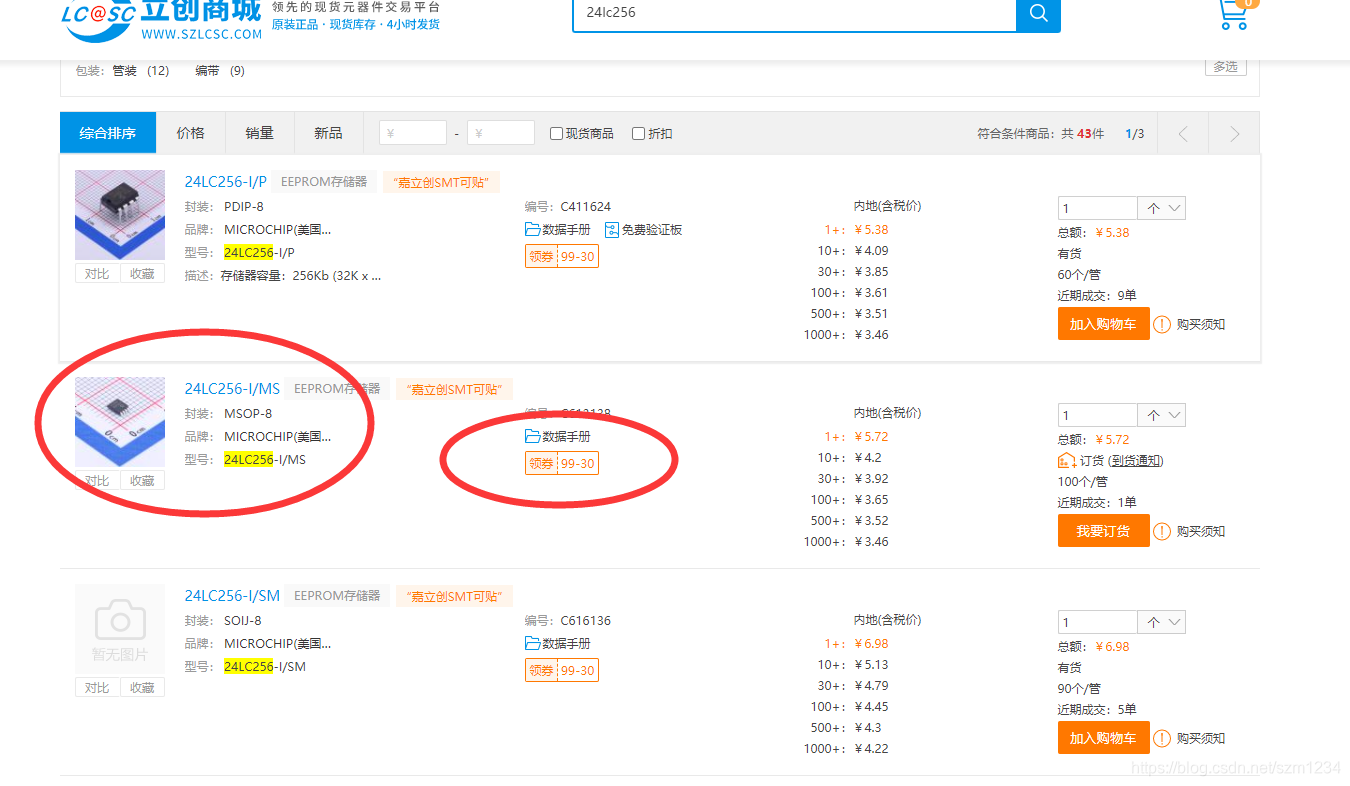This screenshot has height=786, width=1350.
Task: Click the 多选 multi-select button
Action: click(x=1225, y=67)
